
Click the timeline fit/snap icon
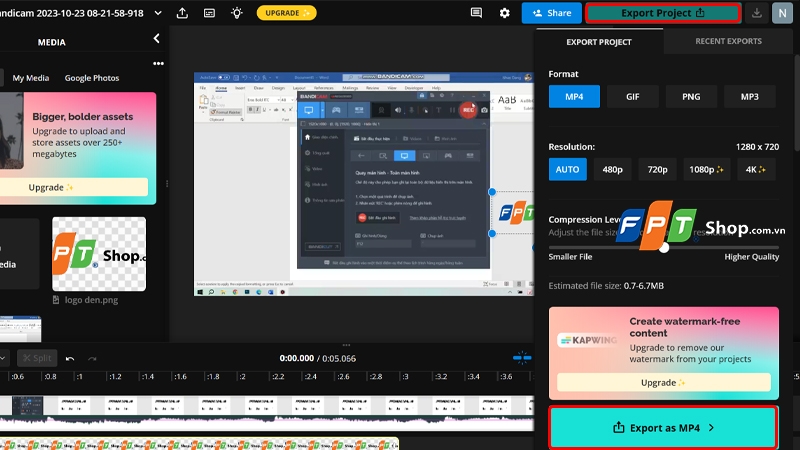point(522,358)
